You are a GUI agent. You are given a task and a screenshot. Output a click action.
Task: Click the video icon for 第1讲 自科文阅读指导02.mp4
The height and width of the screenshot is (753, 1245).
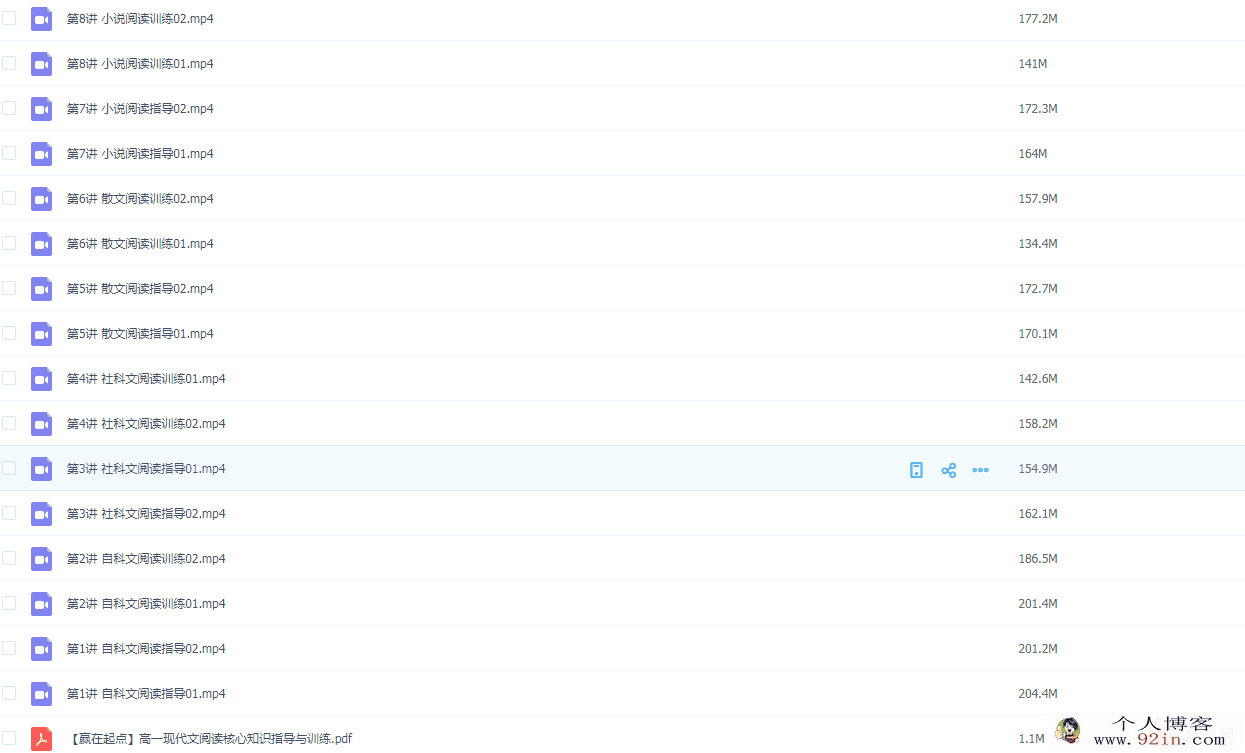[41, 649]
